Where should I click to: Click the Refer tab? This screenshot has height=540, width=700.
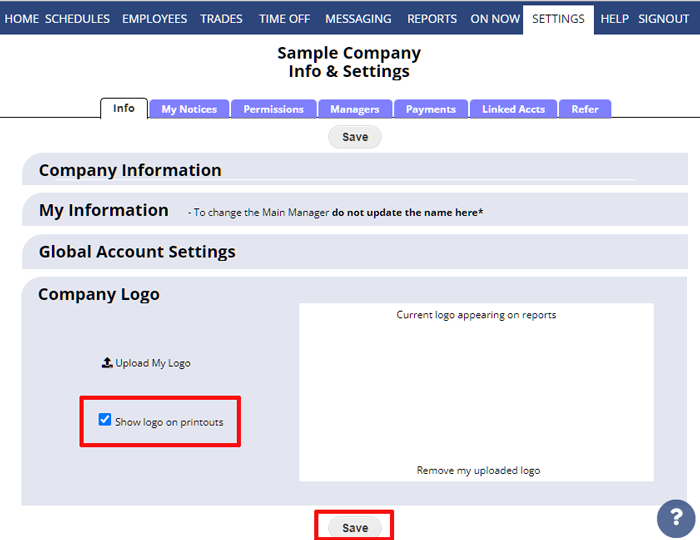tap(585, 109)
